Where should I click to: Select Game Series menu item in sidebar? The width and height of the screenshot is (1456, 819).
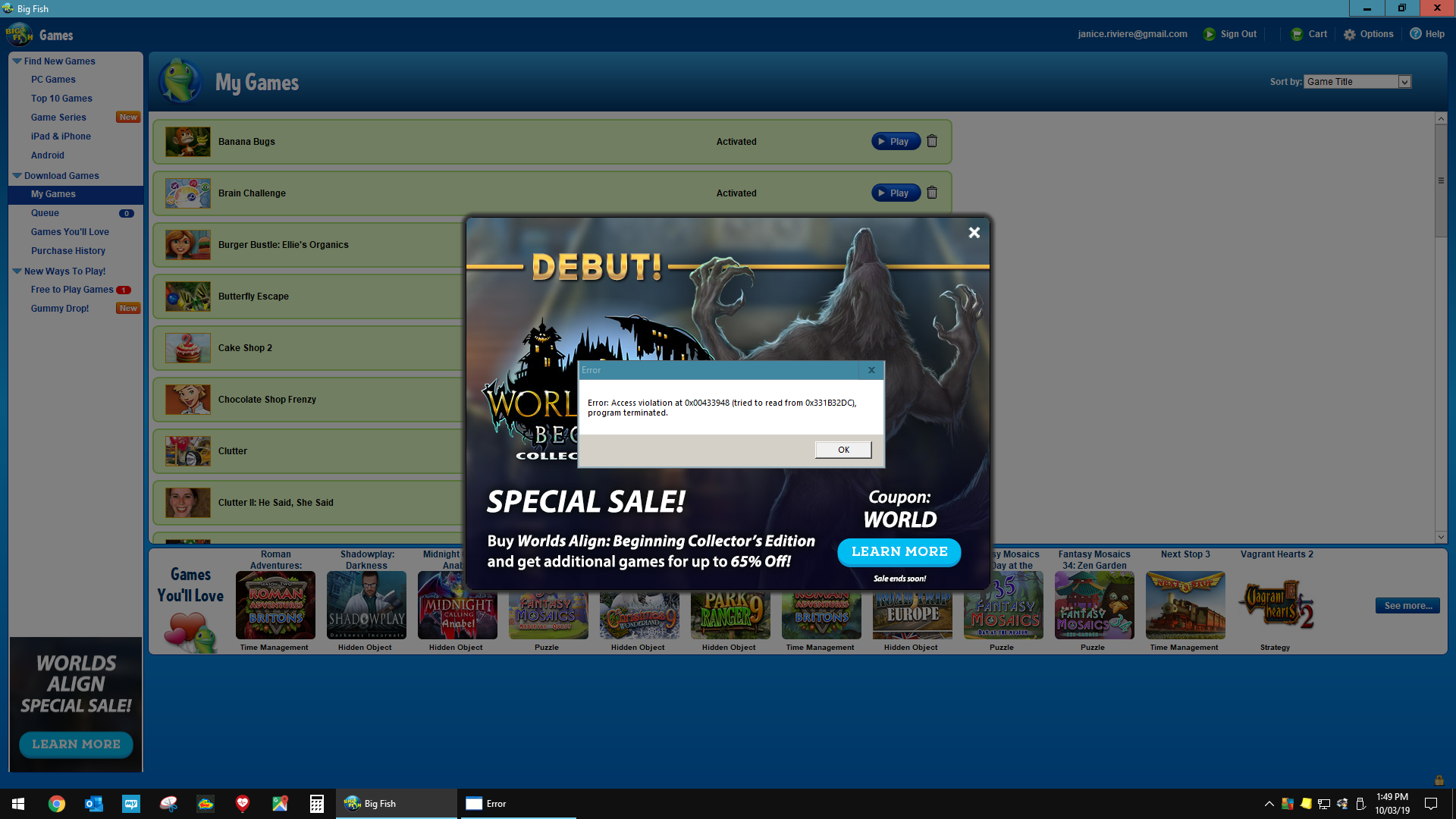point(58,116)
